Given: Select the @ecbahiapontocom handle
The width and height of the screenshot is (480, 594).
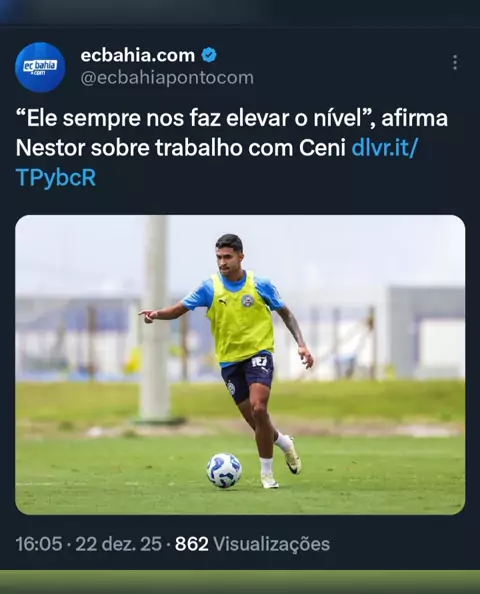Looking at the screenshot, I should pyautogui.click(x=167, y=78).
